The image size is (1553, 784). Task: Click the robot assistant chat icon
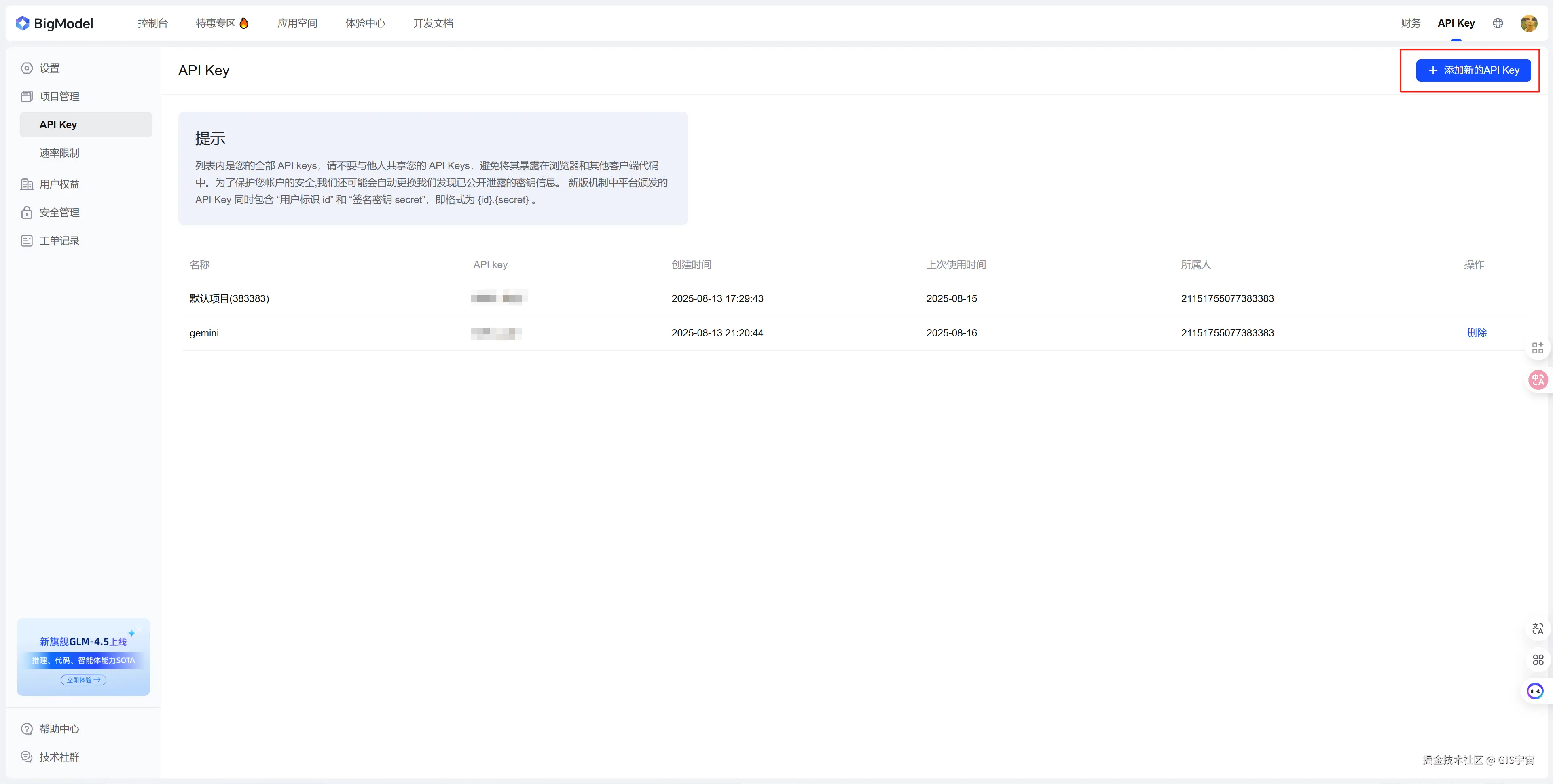[x=1535, y=691]
